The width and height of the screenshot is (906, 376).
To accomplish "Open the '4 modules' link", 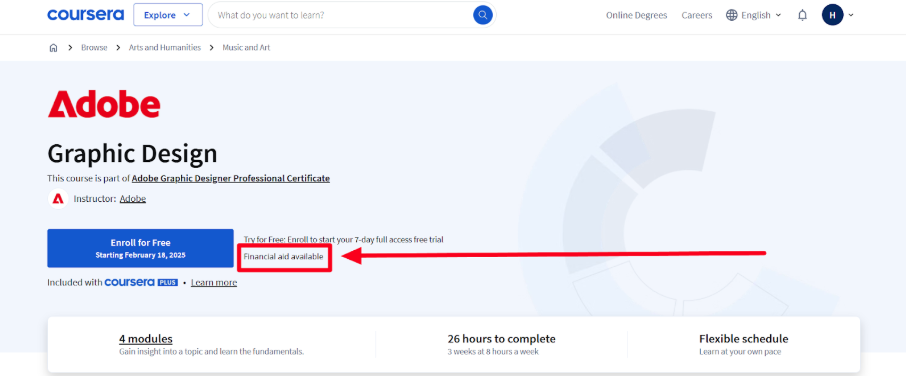I will (x=146, y=339).
